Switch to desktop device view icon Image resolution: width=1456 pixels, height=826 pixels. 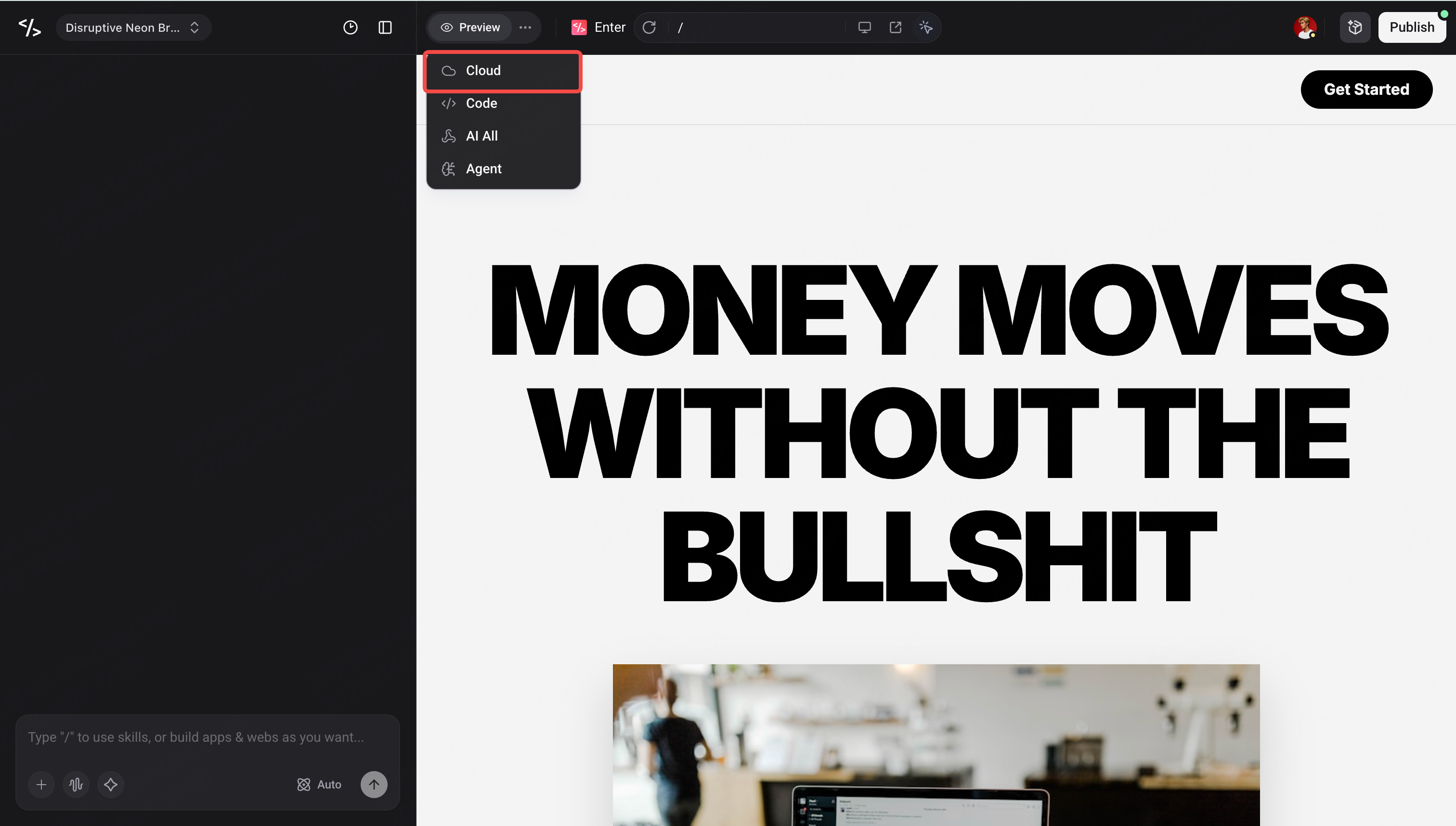pyautogui.click(x=864, y=27)
